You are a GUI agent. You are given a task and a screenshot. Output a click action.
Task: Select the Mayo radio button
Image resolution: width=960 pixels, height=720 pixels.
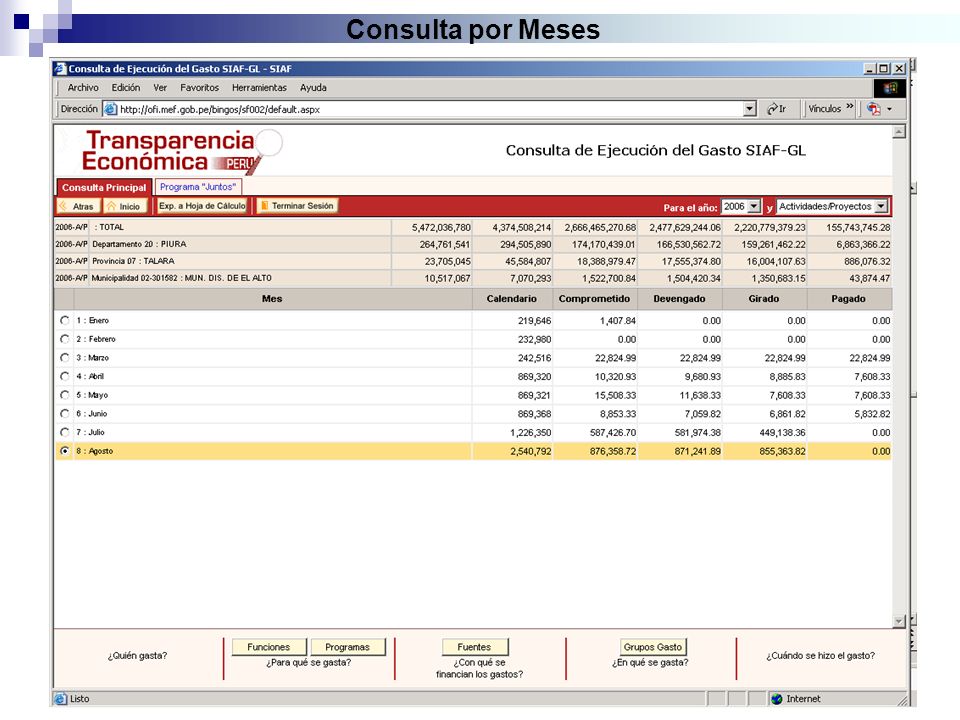[x=64, y=395]
